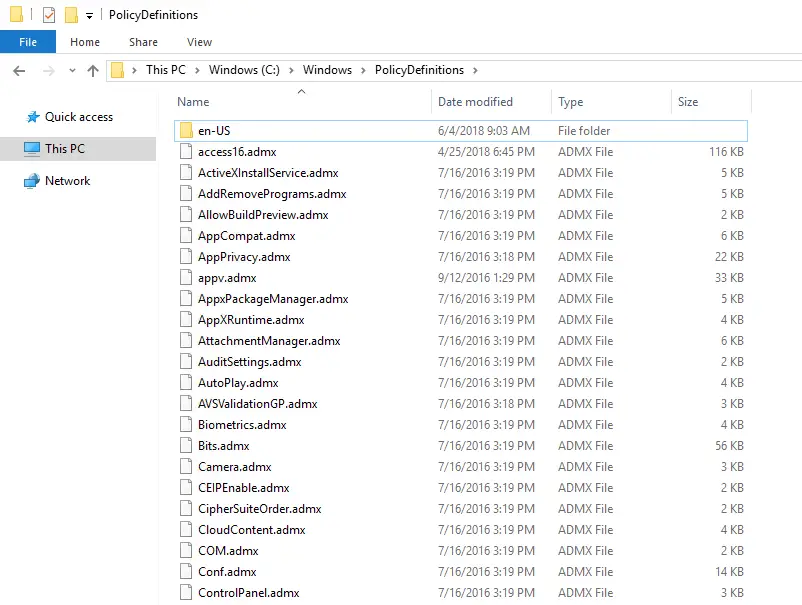Click the 4/25/2018 6:45 PM date cell
The height and width of the screenshot is (605, 802).
click(x=486, y=152)
